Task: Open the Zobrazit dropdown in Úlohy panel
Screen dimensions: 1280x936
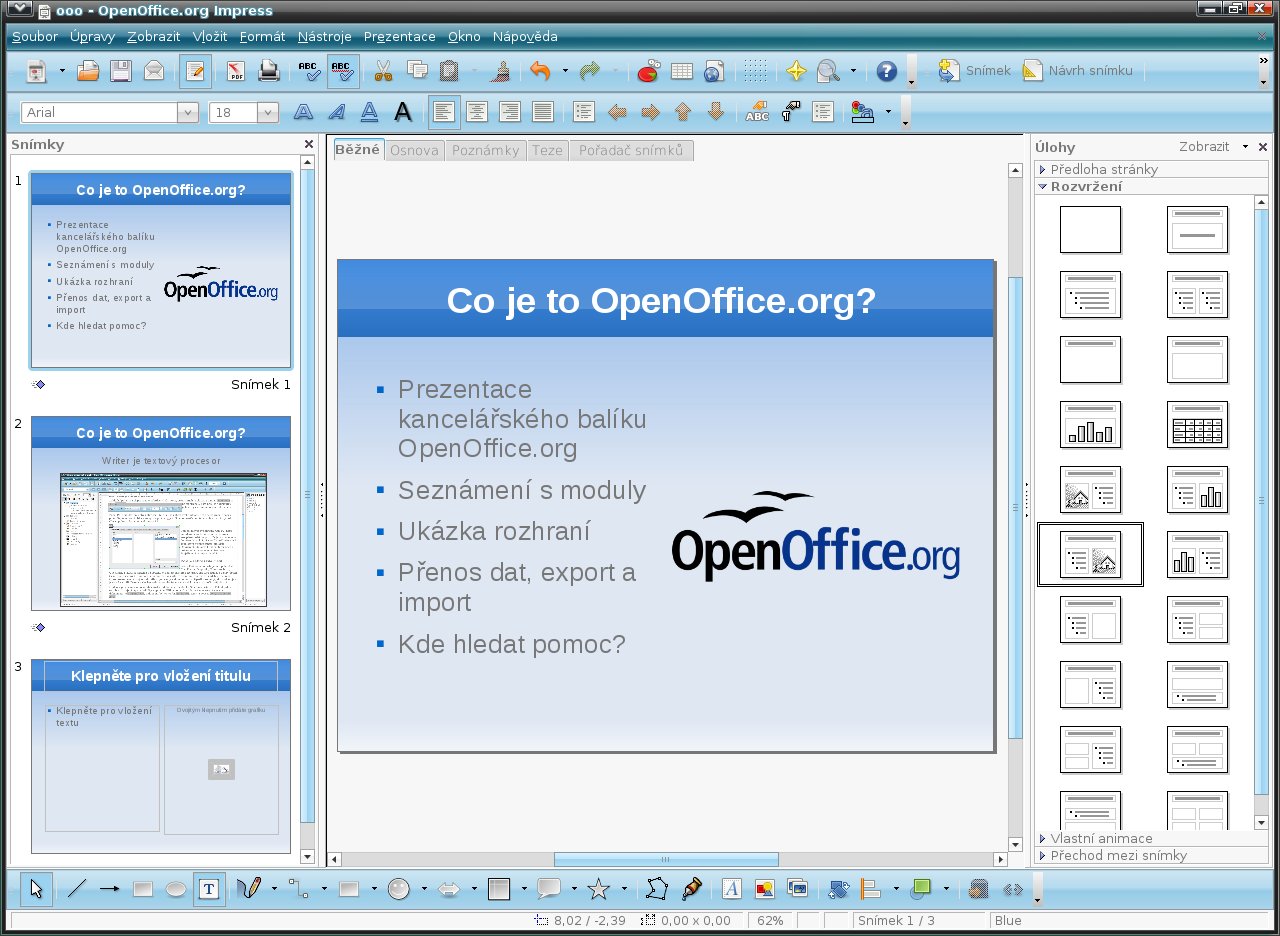Action: point(1214,146)
